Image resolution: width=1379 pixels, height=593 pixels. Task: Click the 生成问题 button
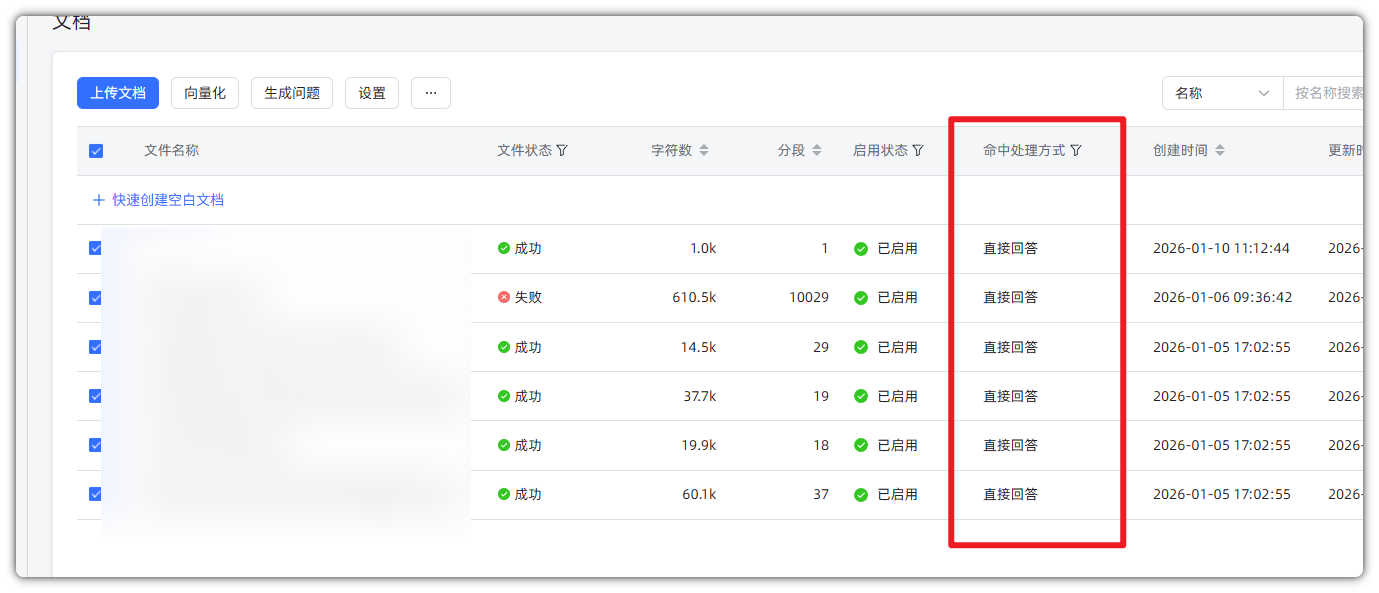(x=292, y=93)
